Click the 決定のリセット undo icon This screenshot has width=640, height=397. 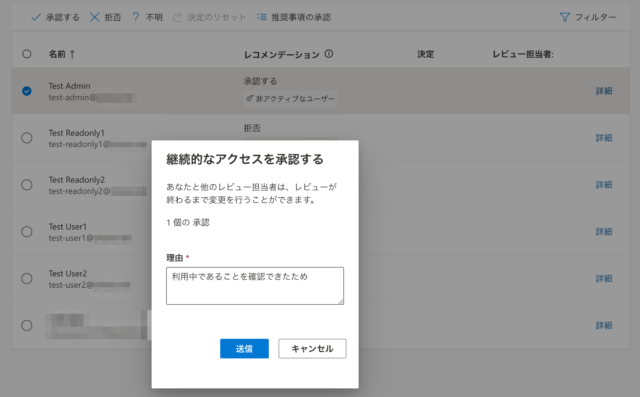[x=177, y=17]
